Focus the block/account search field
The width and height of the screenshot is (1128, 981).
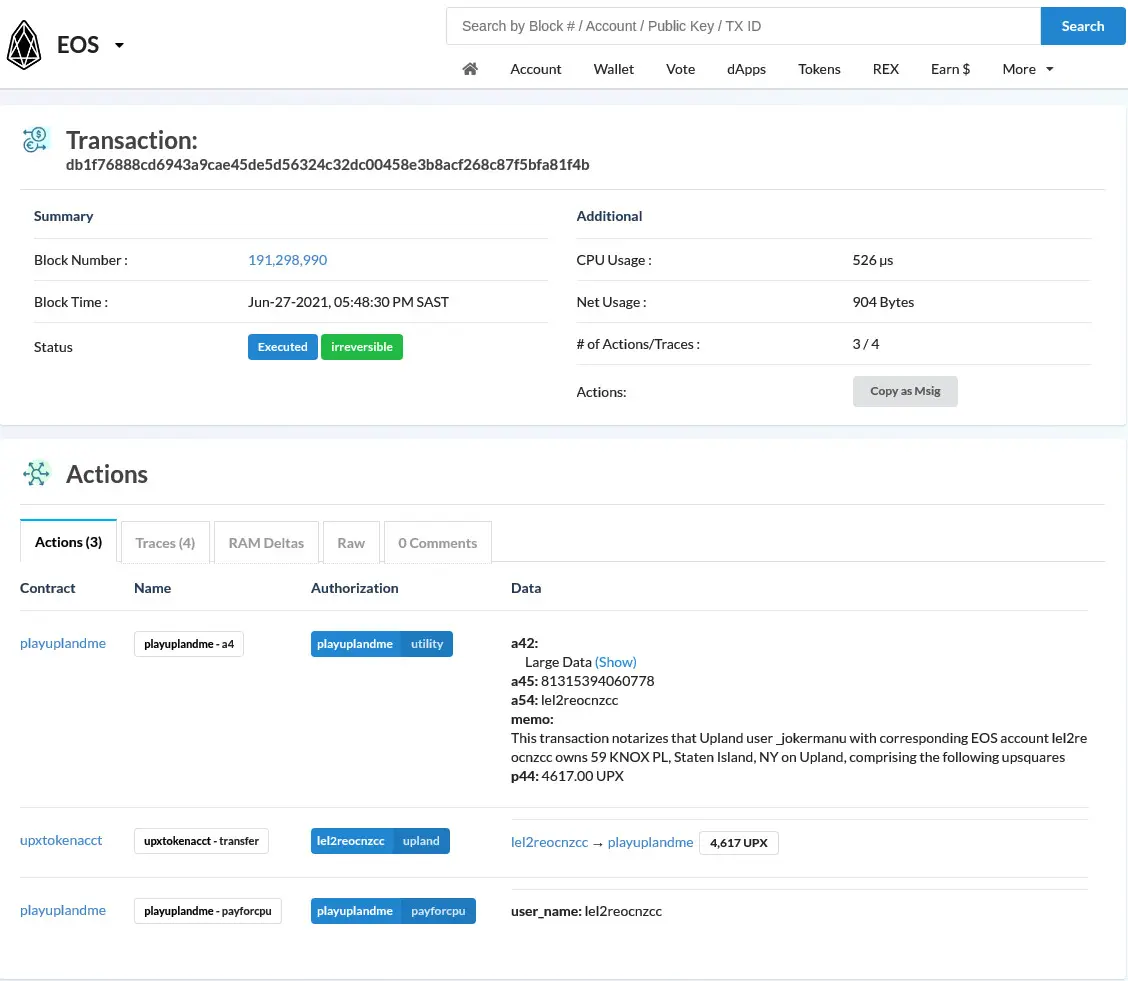pyautogui.click(x=743, y=26)
